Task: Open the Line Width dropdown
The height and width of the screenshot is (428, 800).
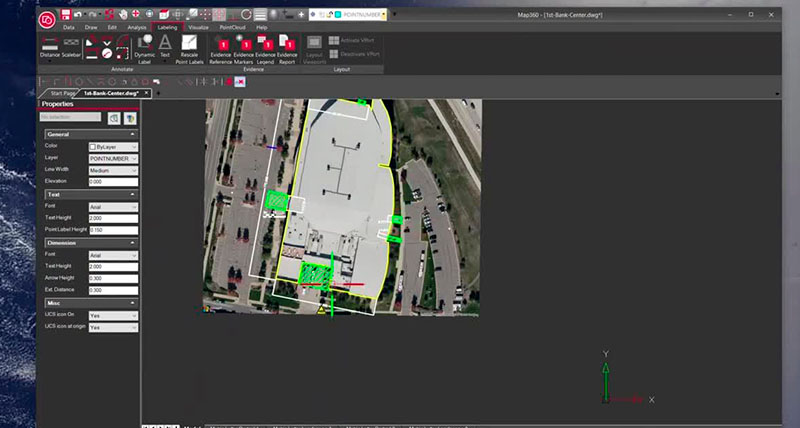Action: [113, 170]
